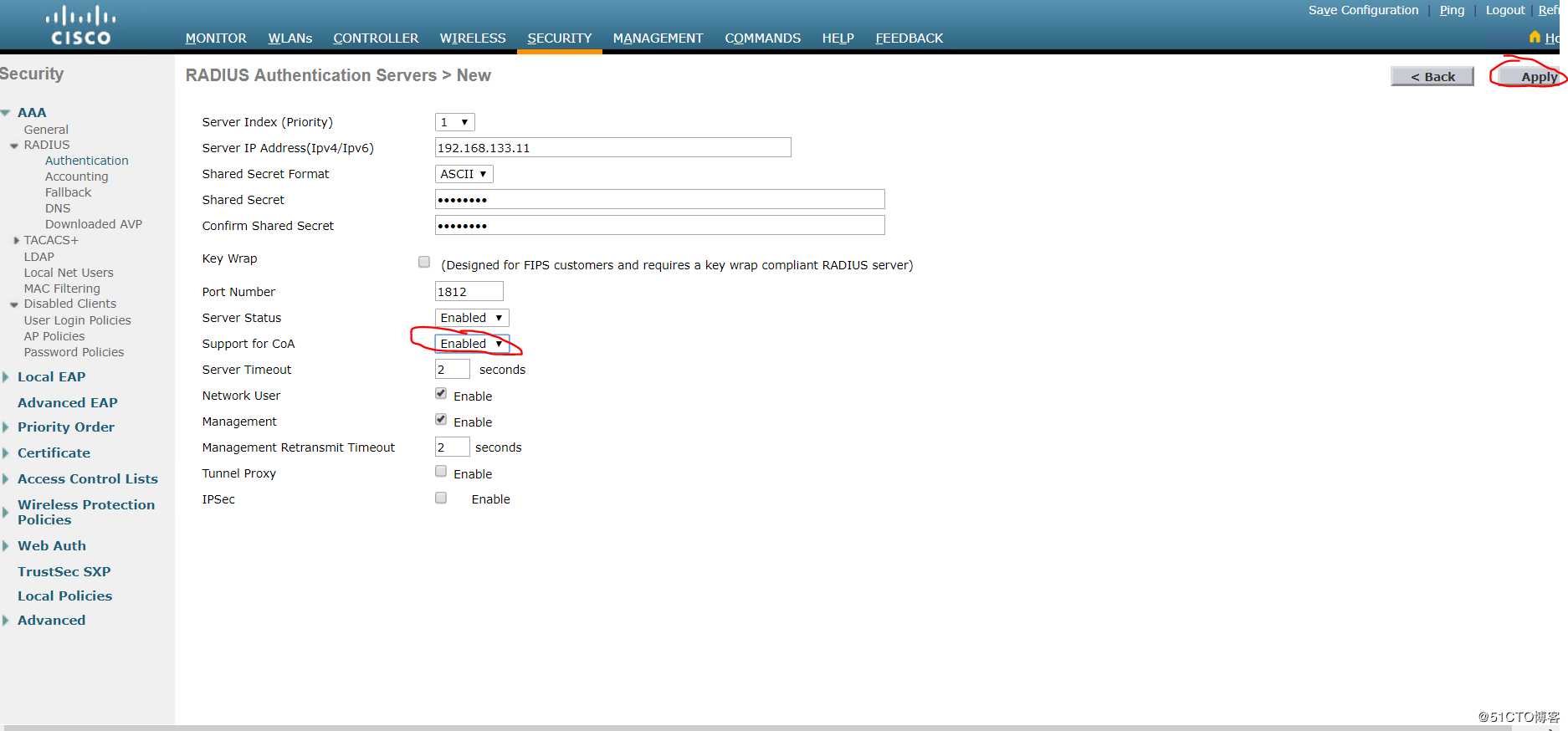Click the Ping link
The height and width of the screenshot is (731, 1568).
pyautogui.click(x=1452, y=10)
